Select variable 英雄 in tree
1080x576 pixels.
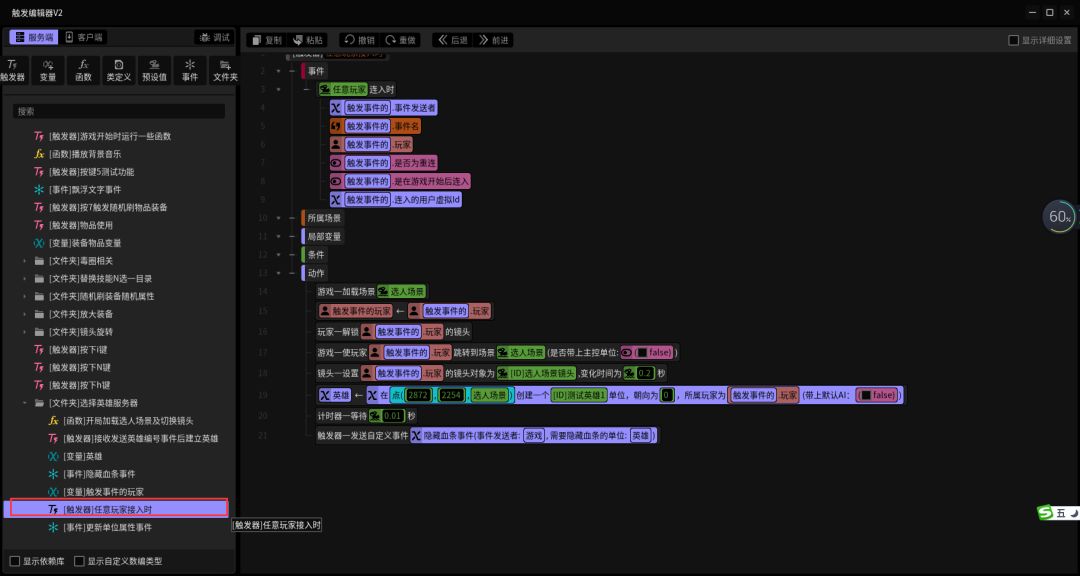[82, 456]
